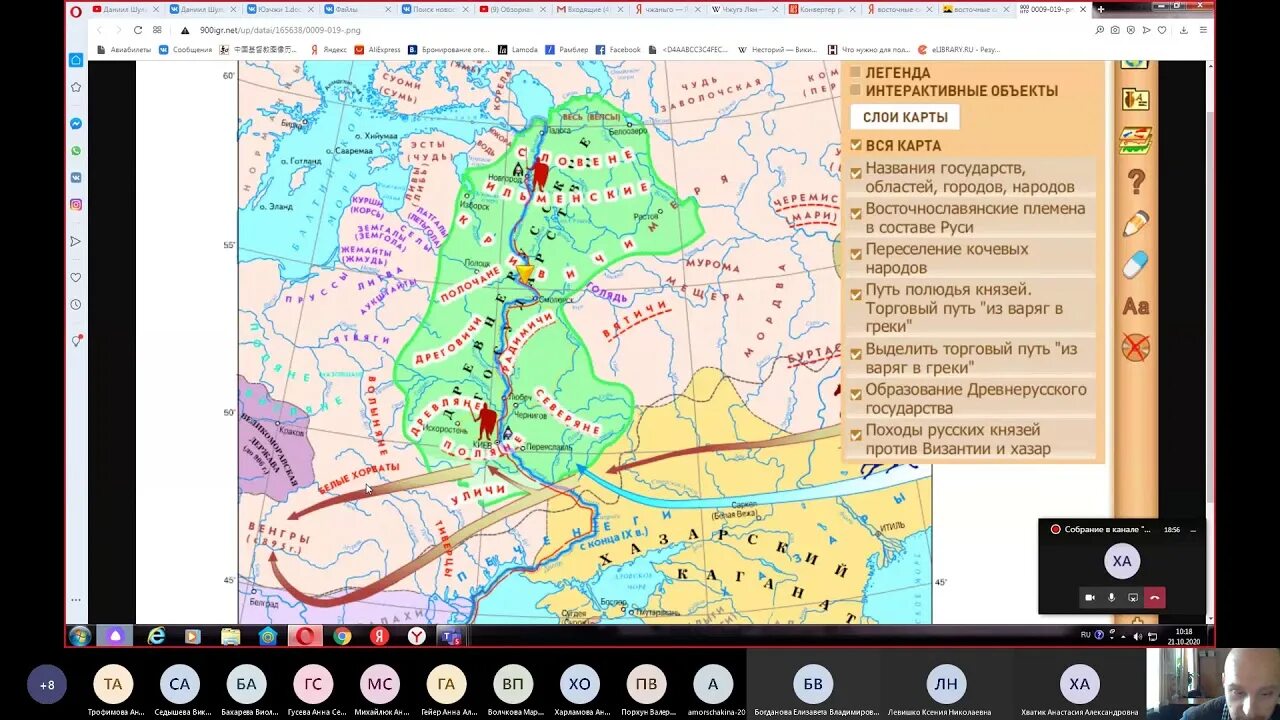Open Microsoft Teams from the taskbar

coord(452,636)
